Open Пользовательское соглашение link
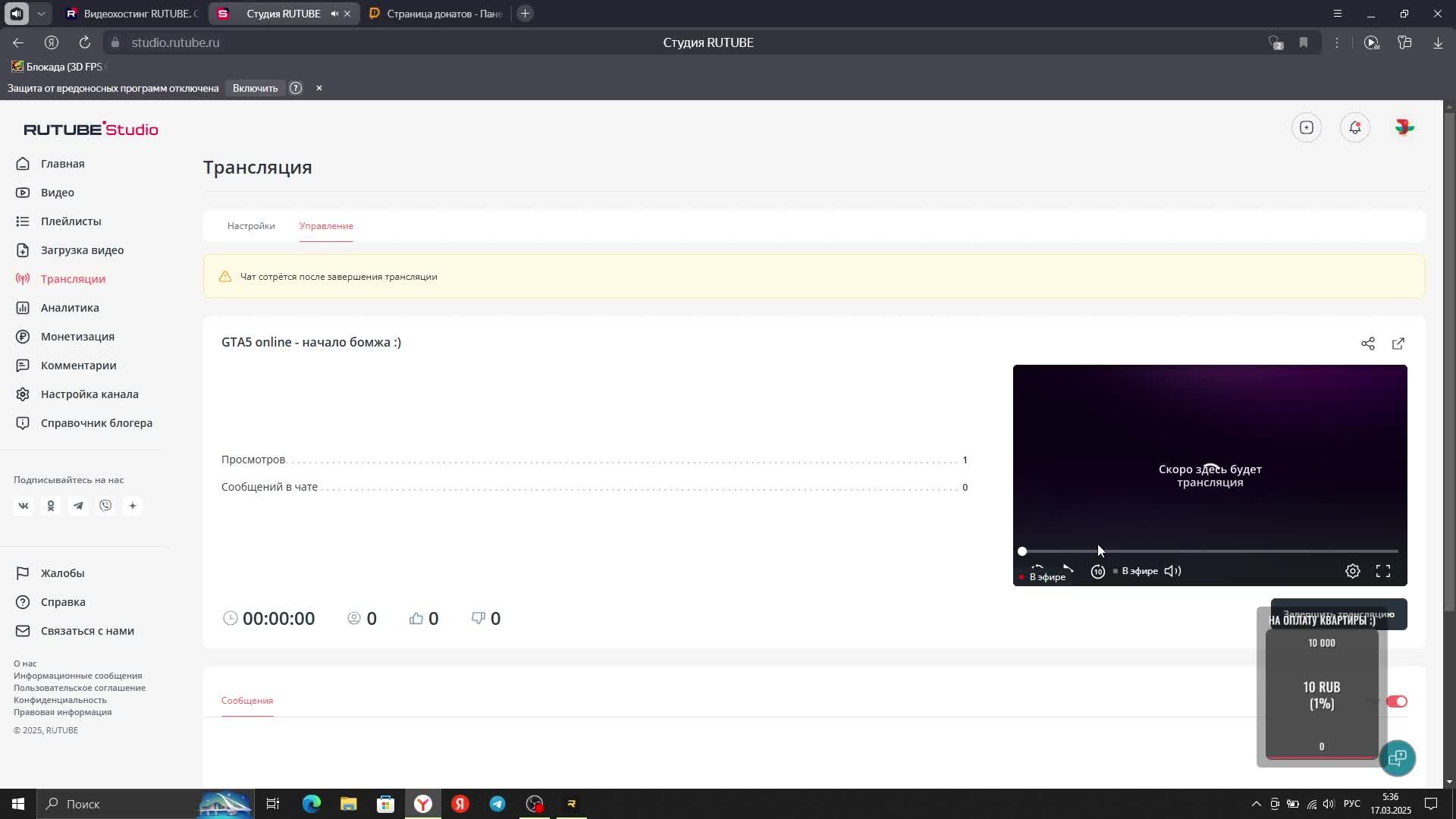The width and height of the screenshot is (1456, 819). pos(80,688)
